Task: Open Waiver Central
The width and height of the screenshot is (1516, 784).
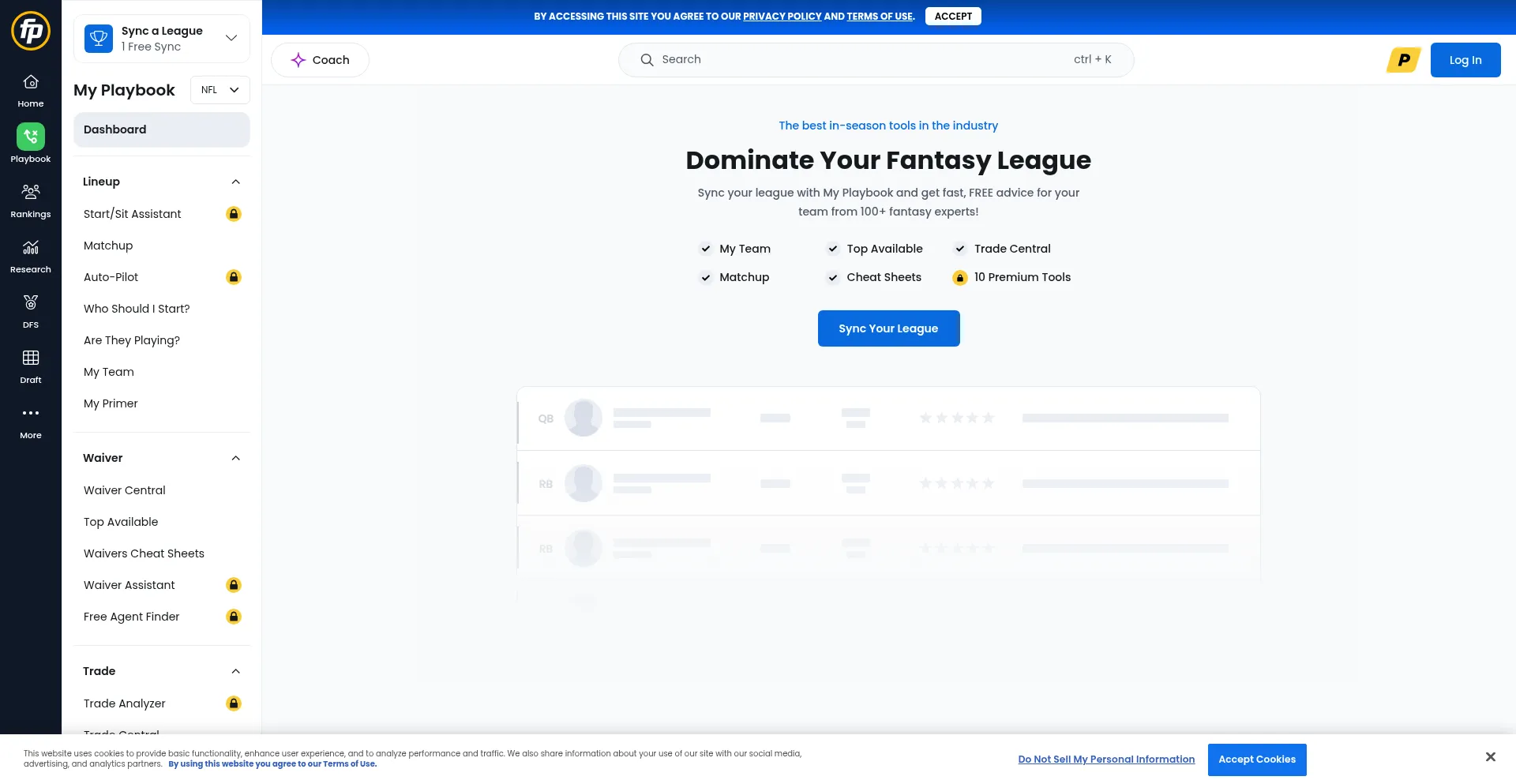Action: [125, 490]
